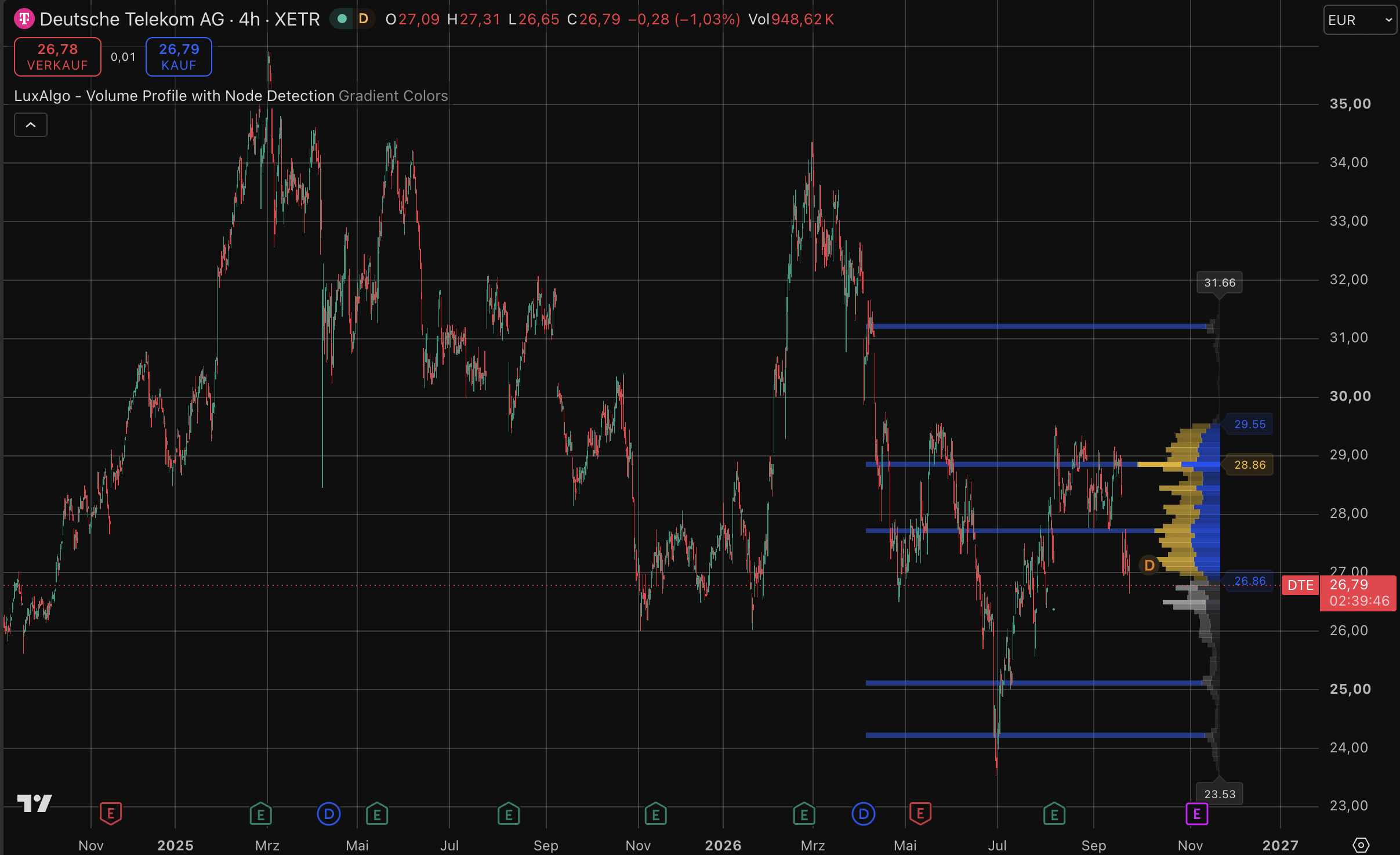Click the red DTE last price label

1300,585
